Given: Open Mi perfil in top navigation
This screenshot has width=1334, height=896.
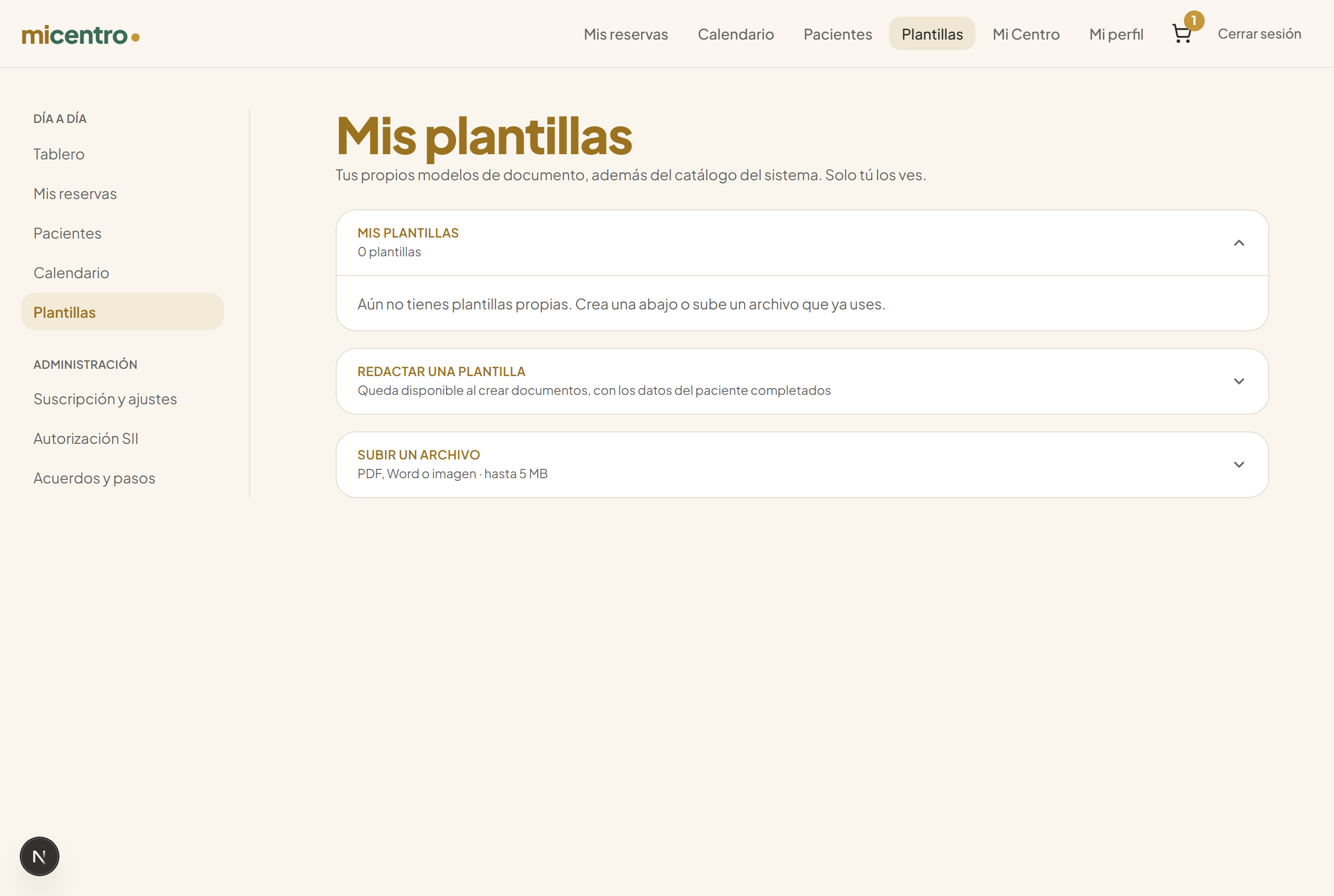Looking at the screenshot, I should coord(1116,34).
